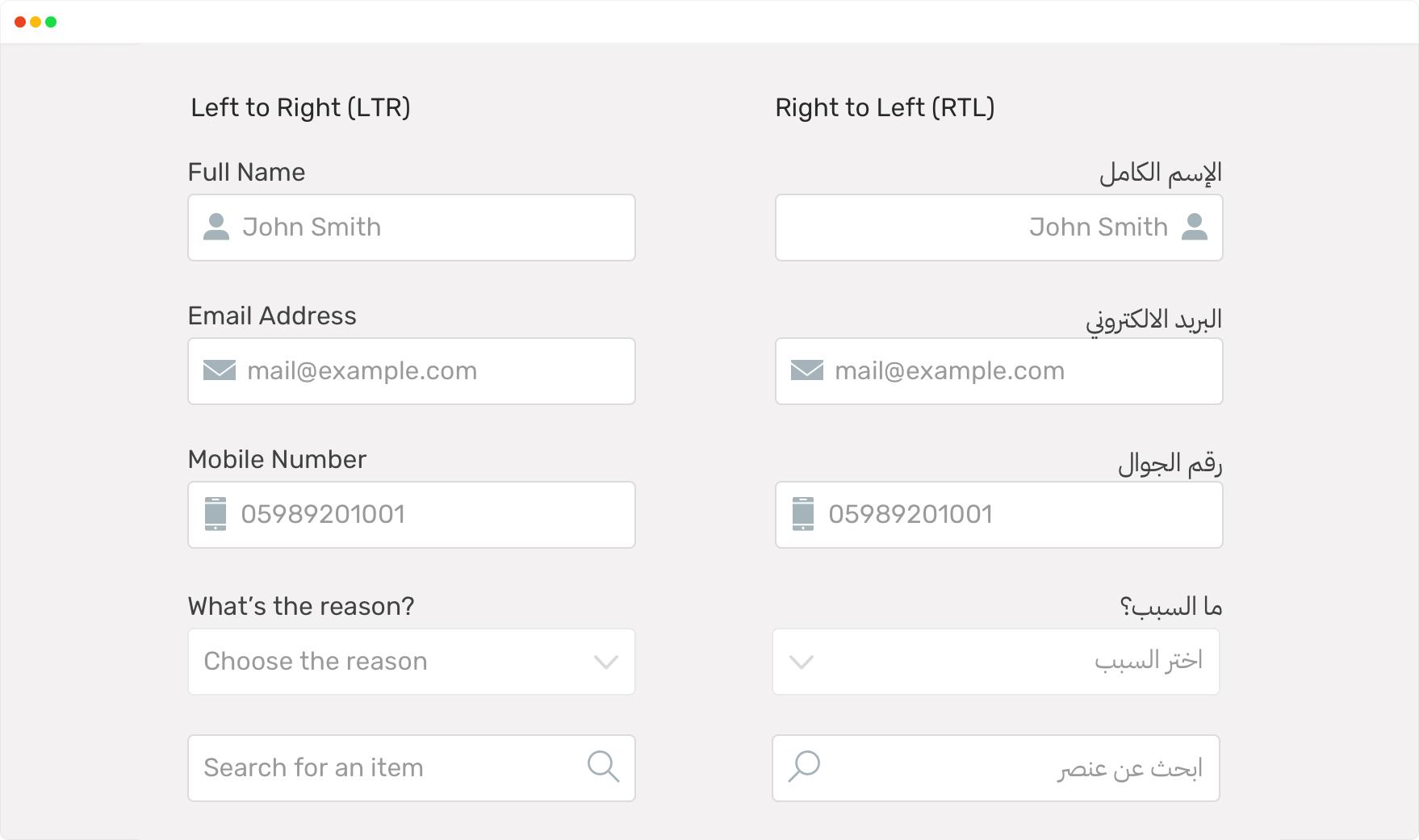This screenshot has height=840, width=1419.
Task: Focus the LTR 'John Smith' name input
Action: coord(412,228)
